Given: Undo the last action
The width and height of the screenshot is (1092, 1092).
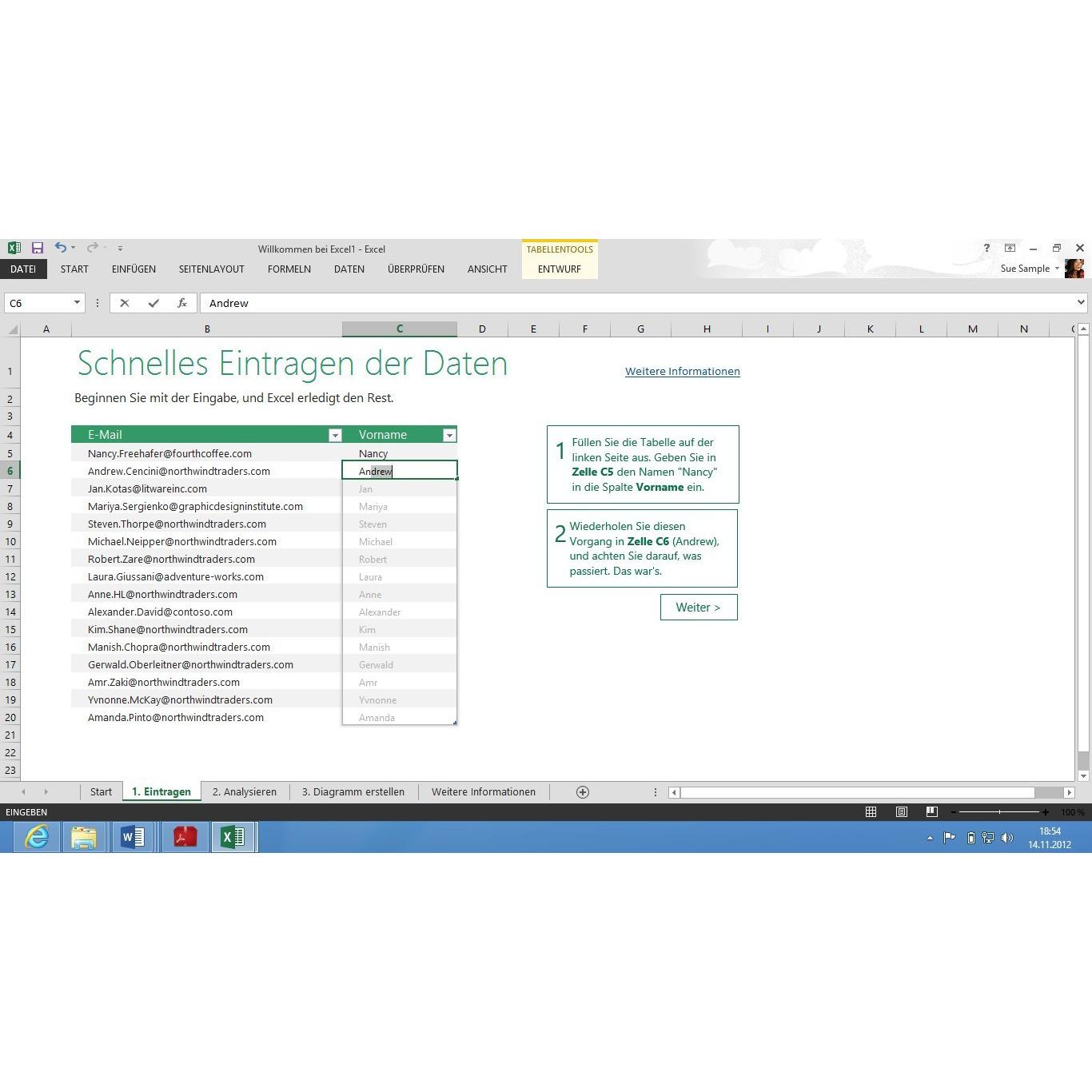Looking at the screenshot, I should point(60,249).
